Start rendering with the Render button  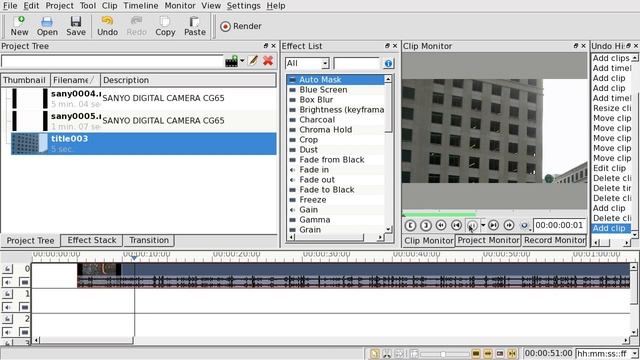241,26
